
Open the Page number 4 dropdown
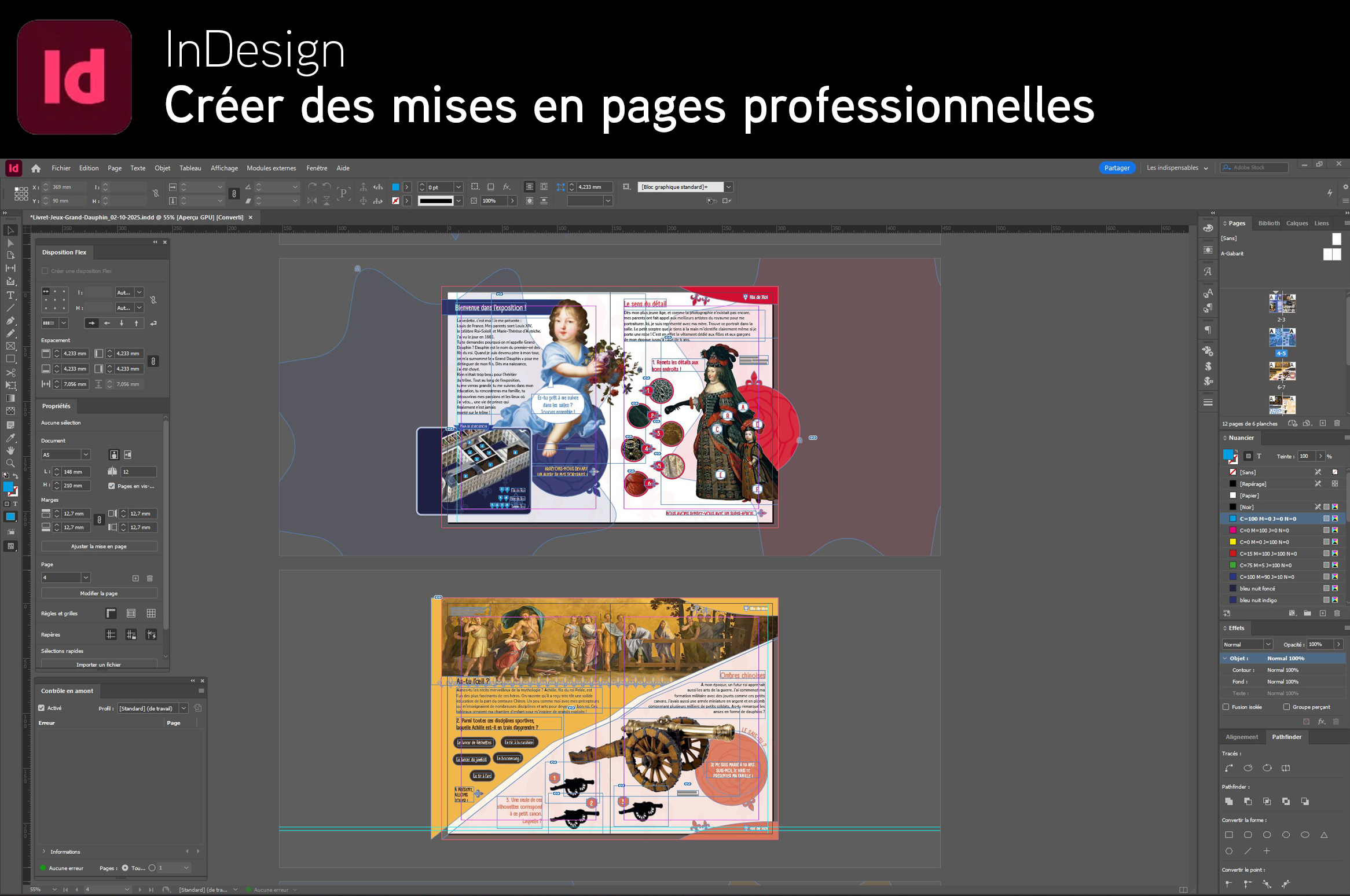86,577
